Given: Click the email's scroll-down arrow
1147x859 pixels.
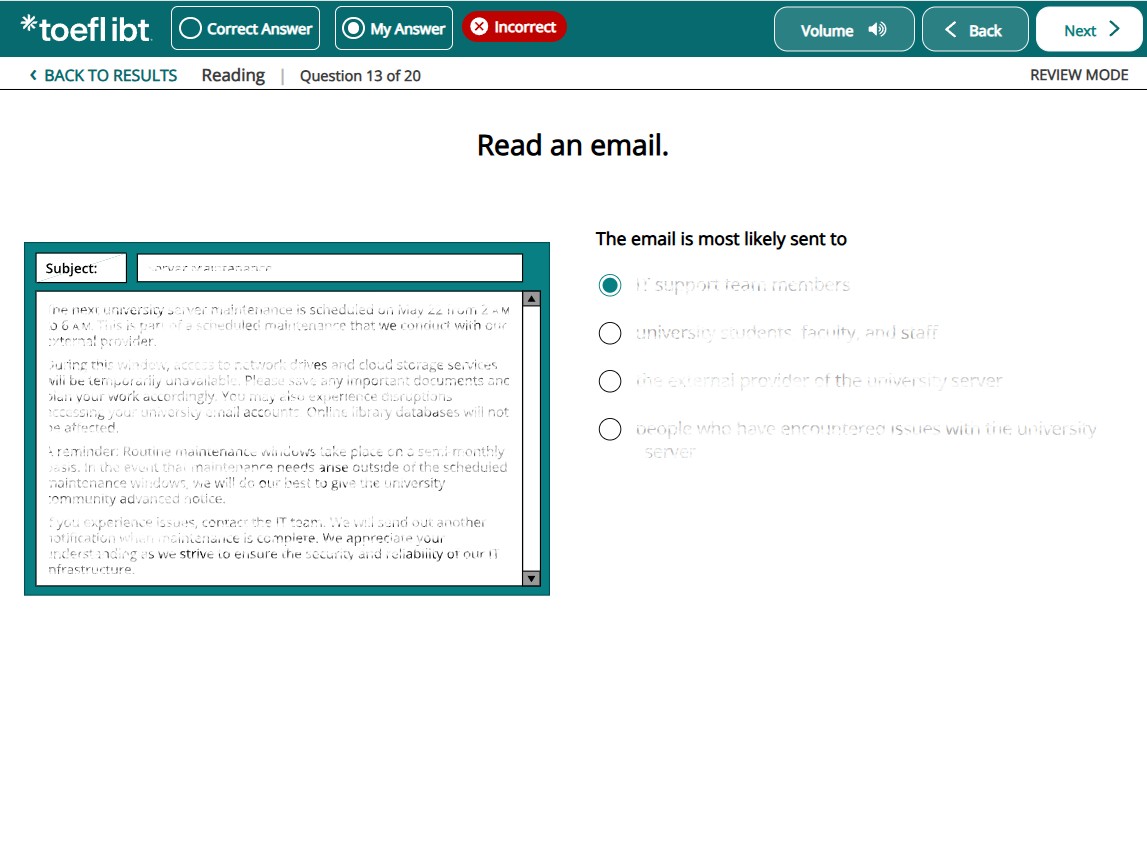Looking at the screenshot, I should [531, 578].
